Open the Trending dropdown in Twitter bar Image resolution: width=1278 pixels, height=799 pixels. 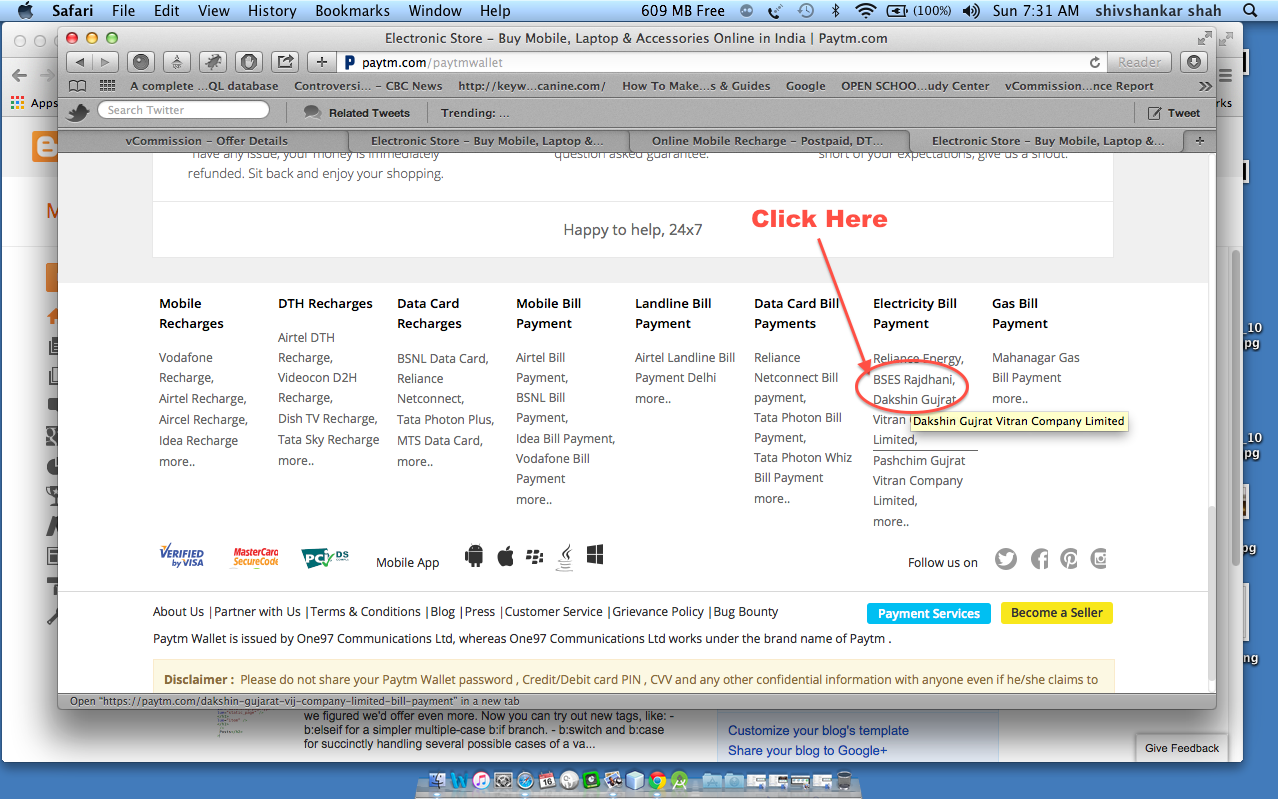click(x=475, y=113)
